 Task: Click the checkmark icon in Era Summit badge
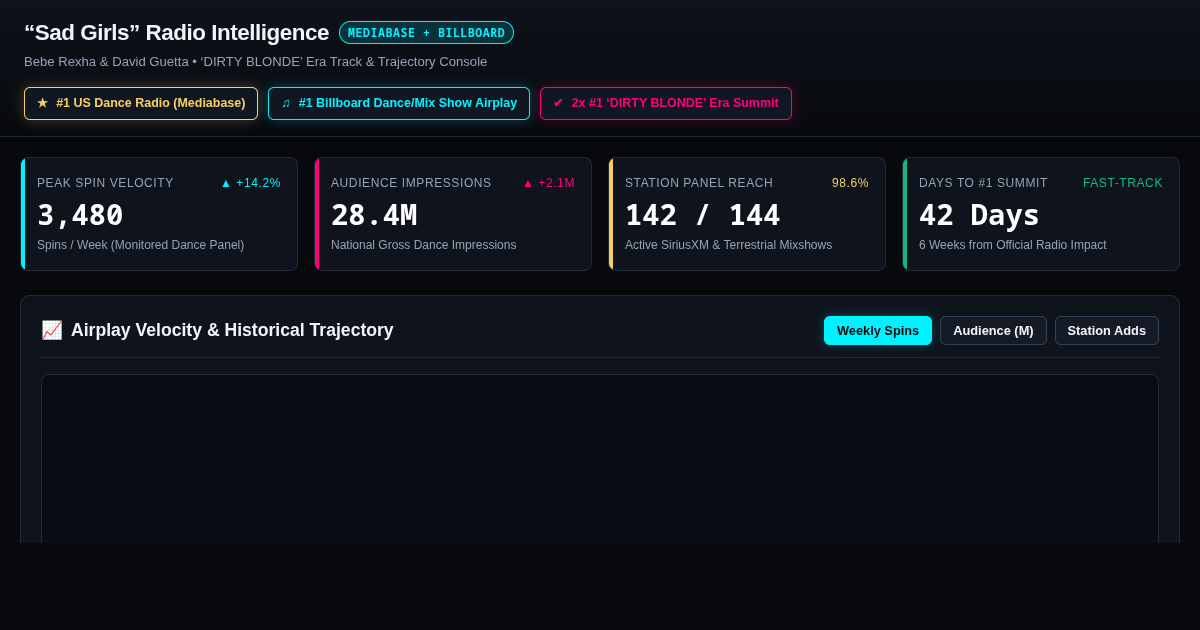(x=558, y=103)
